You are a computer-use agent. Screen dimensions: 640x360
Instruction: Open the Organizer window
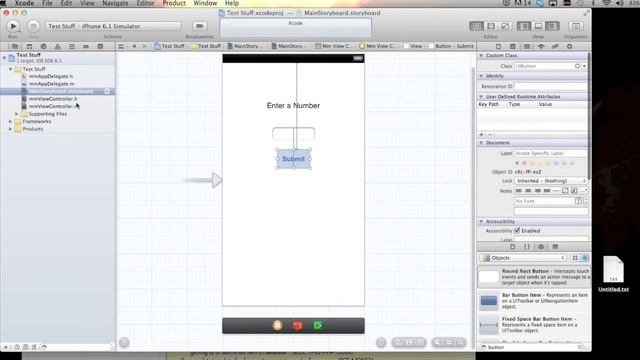pyautogui.click(x=576, y=26)
